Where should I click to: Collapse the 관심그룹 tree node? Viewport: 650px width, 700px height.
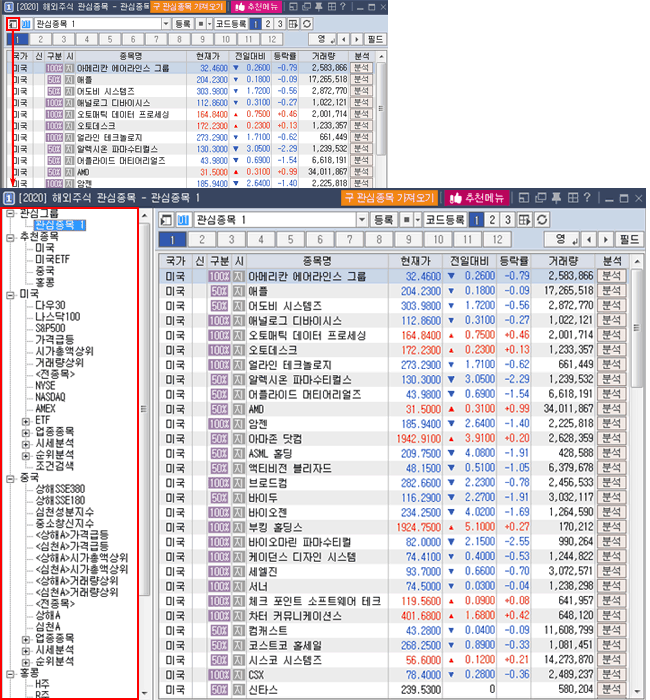click(x=10, y=213)
